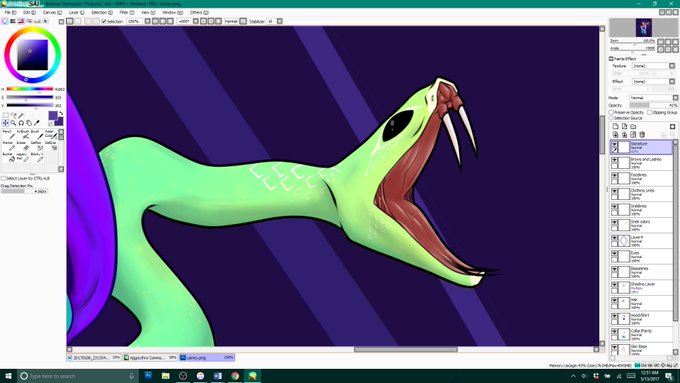Open Google Chrome from the taskbar
The height and width of the screenshot is (383, 680).
(x=235, y=376)
